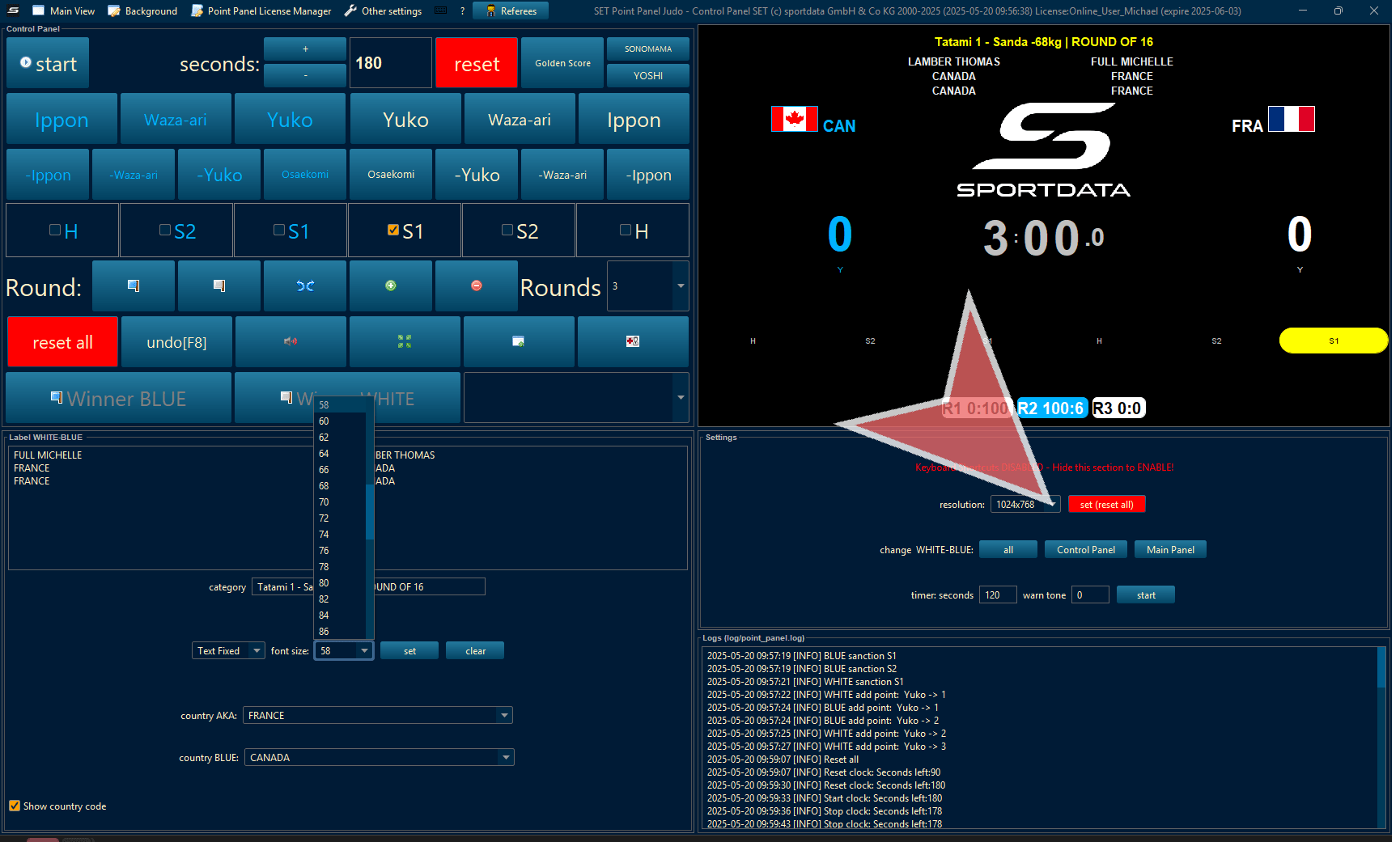Click the window upload icon button
The height and width of the screenshot is (842, 1400).
pos(519,341)
